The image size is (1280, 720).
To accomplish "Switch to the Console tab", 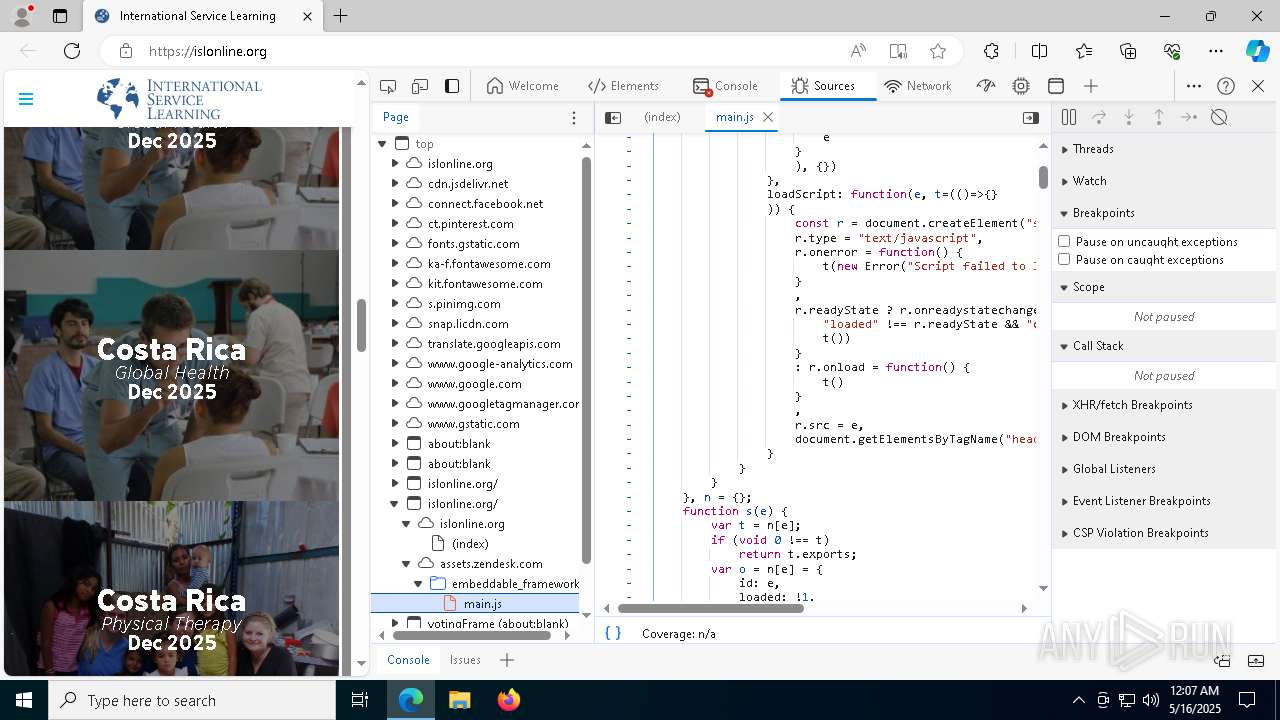I will (725, 86).
